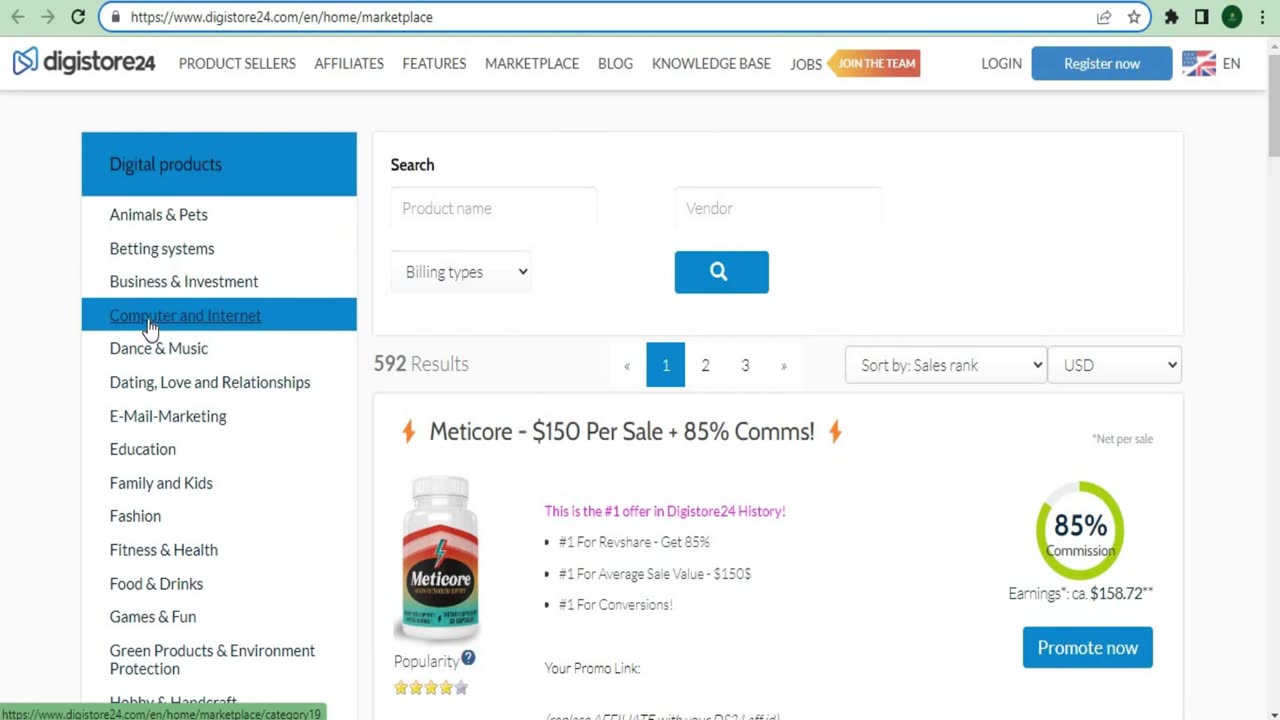Viewport: 1280px width, 720px height.
Task: Click the Product name search field
Action: (x=494, y=208)
